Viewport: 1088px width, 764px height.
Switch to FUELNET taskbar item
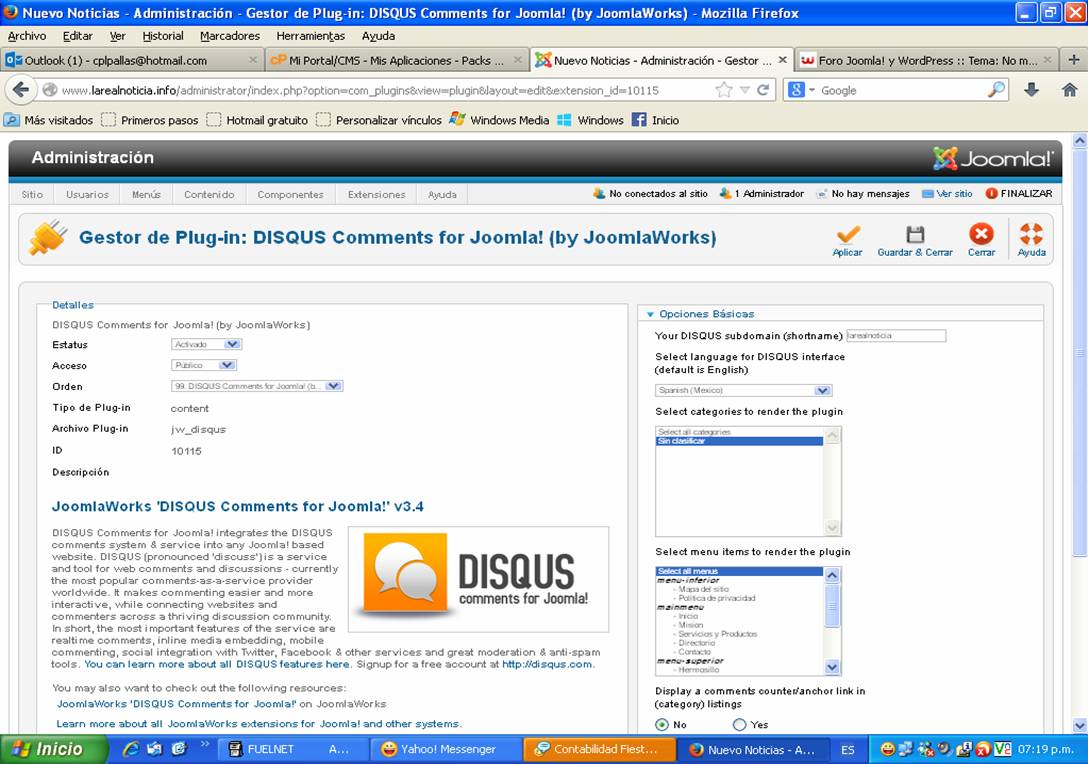coord(291,749)
